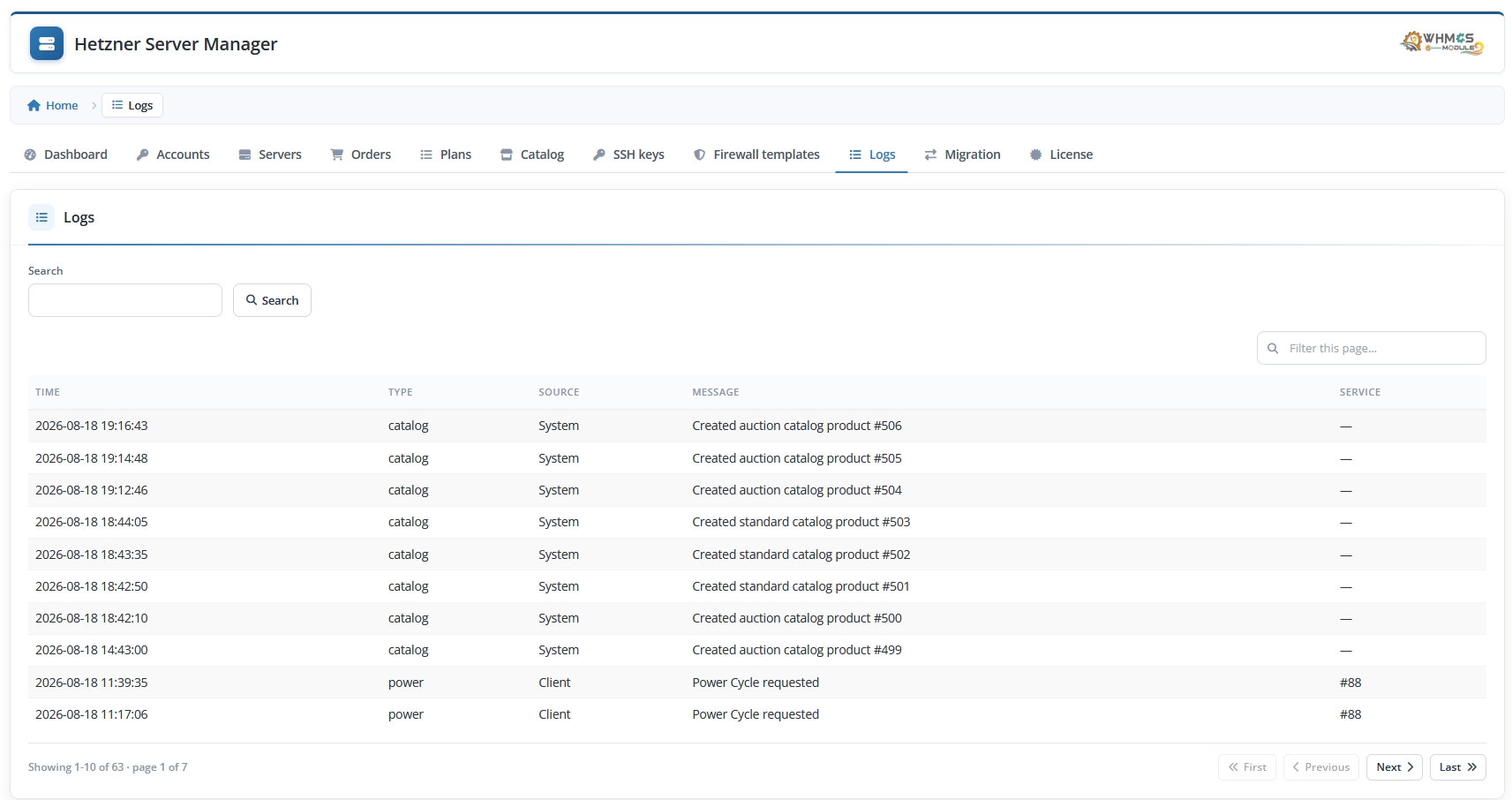Switch to the Plans tab
Viewport: 1512px width, 800px height.
click(446, 155)
